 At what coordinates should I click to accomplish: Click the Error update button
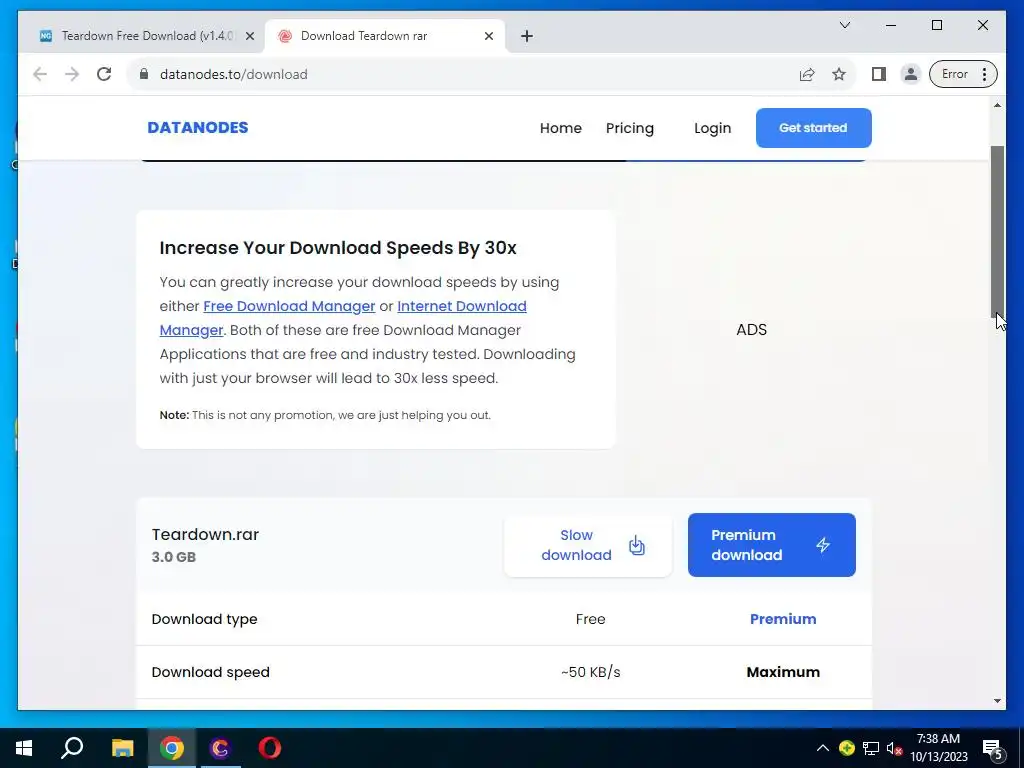pyautogui.click(x=954, y=74)
